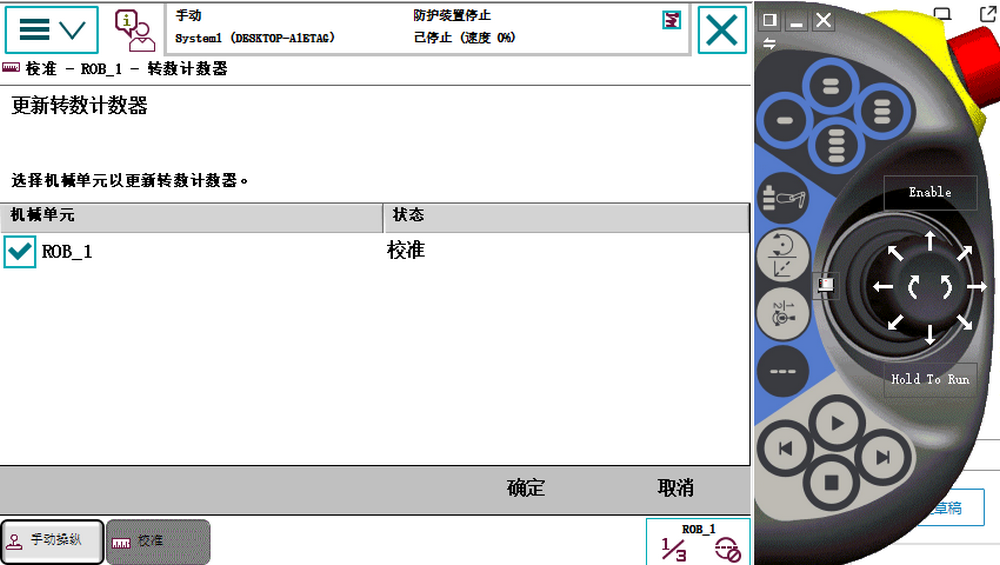Switch to the 校准 taskbar tab
The width and height of the screenshot is (1000, 565).
(x=158, y=541)
